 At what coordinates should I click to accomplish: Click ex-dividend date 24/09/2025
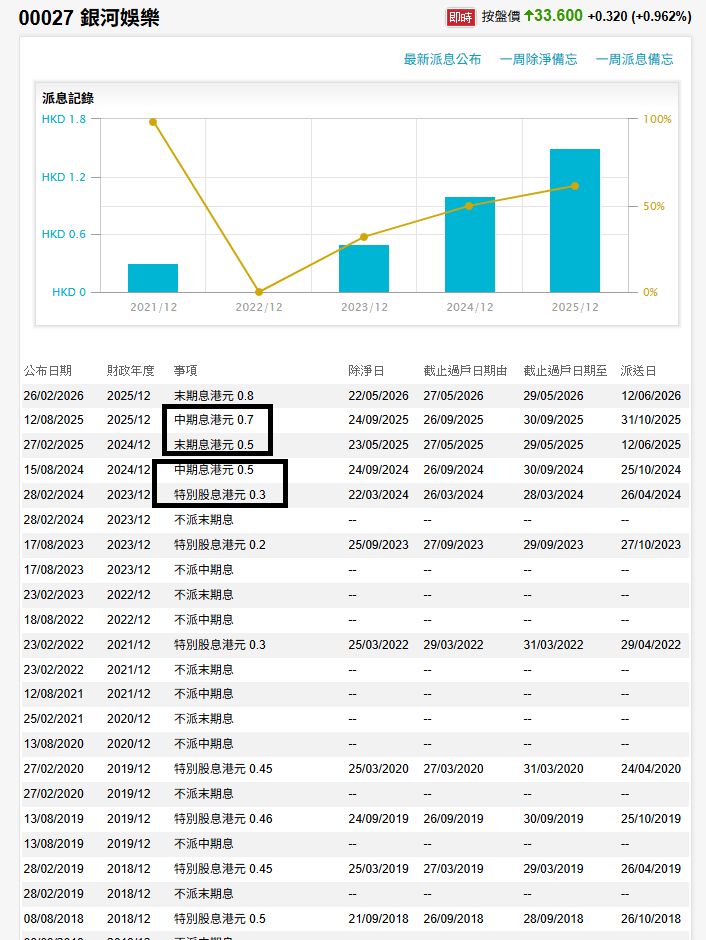tap(378, 420)
